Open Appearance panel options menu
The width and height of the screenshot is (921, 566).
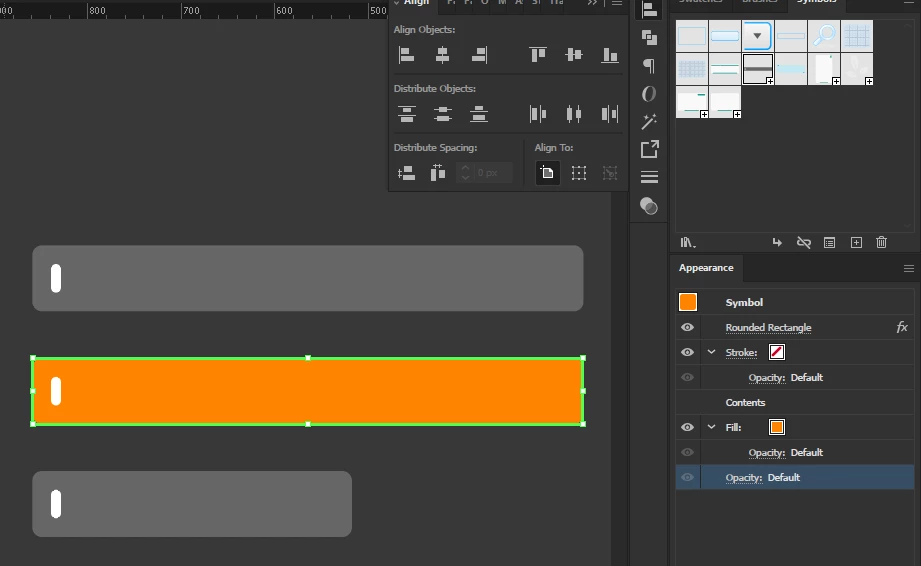[x=909, y=268]
